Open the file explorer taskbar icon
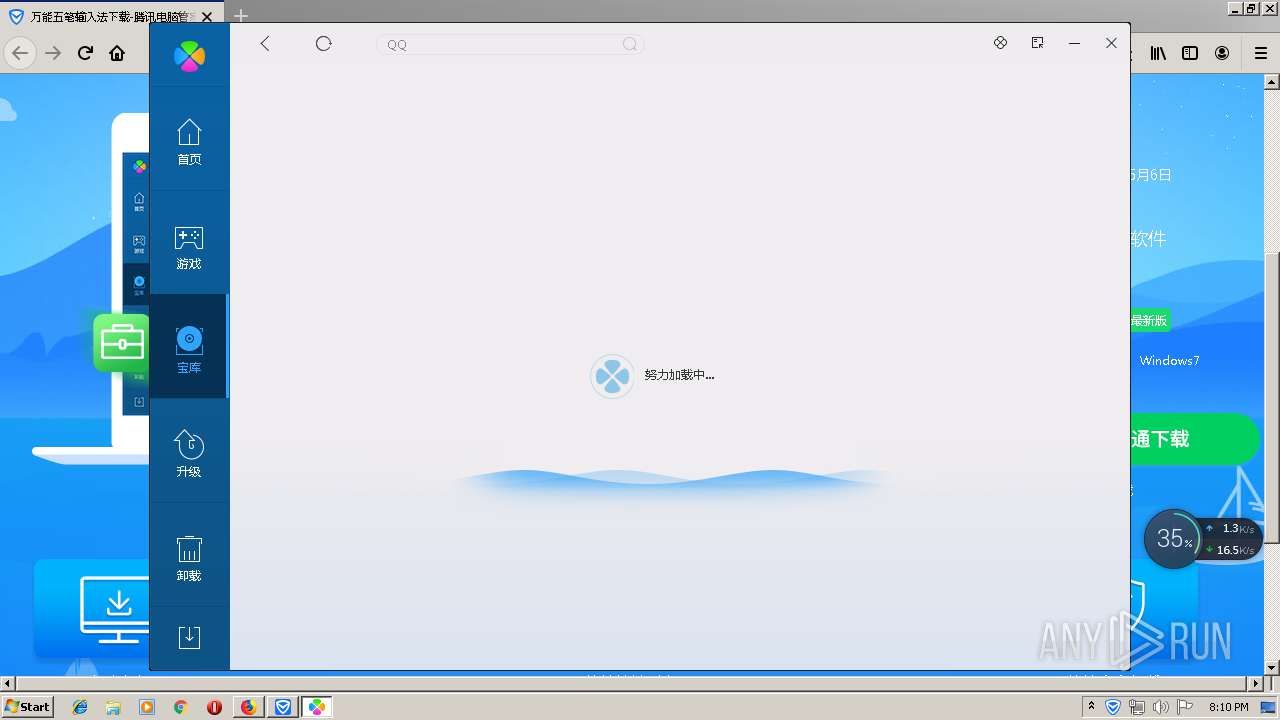The image size is (1280, 720). (x=113, y=707)
